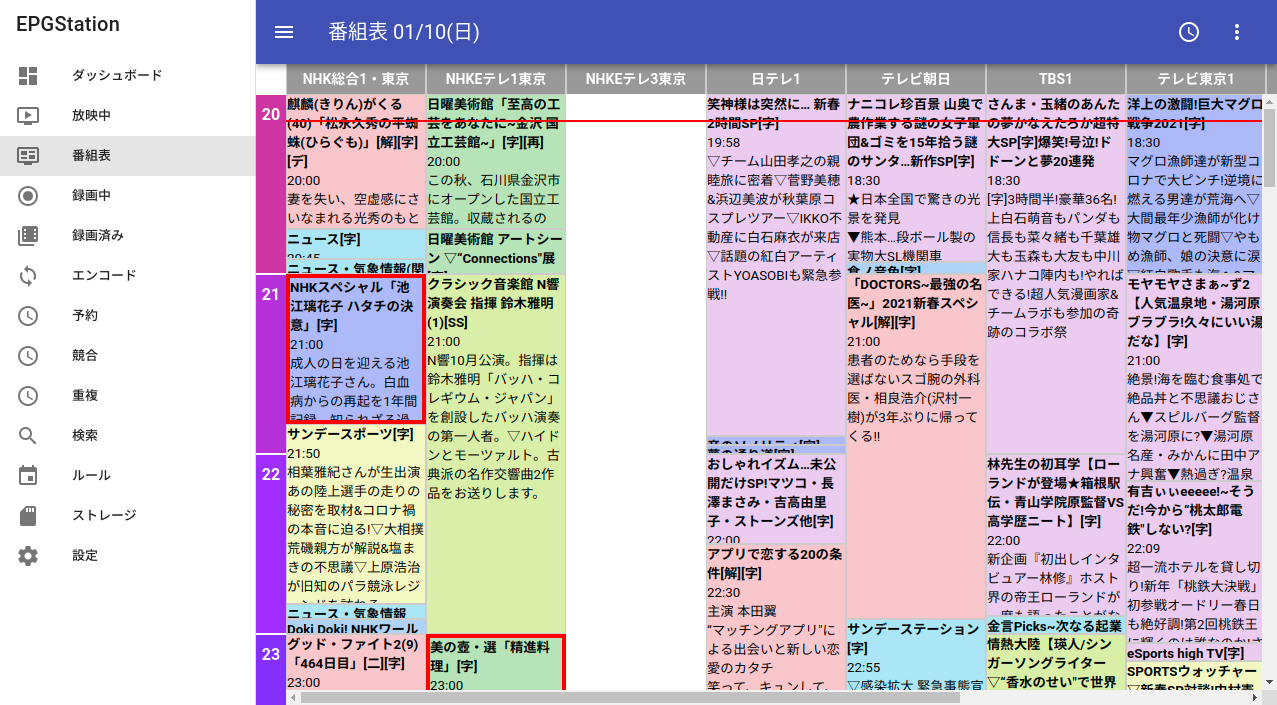Open 録画済み recordings

click(128, 235)
